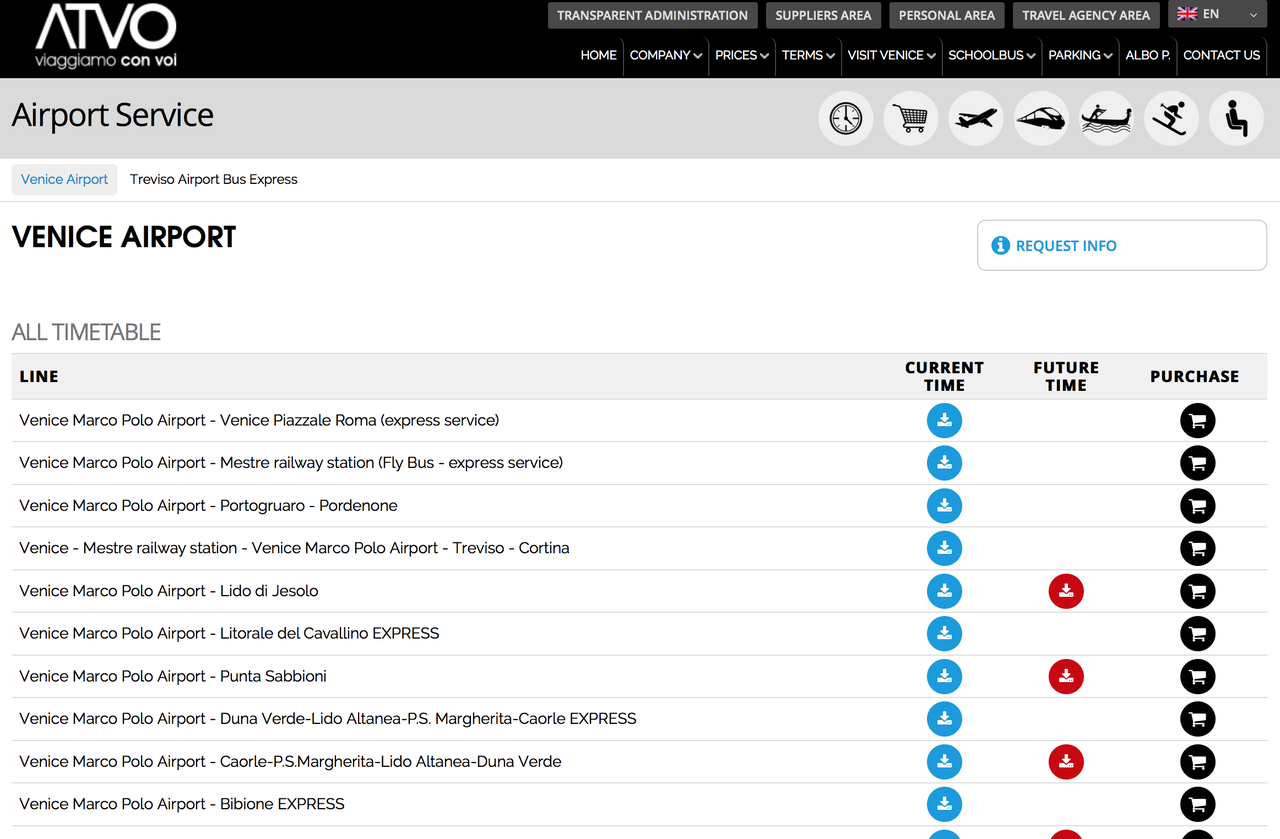Viewport: 1280px width, 839px height.
Task: Select the Mestre railway station Fly Bus line name
Action: pos(291,463)
